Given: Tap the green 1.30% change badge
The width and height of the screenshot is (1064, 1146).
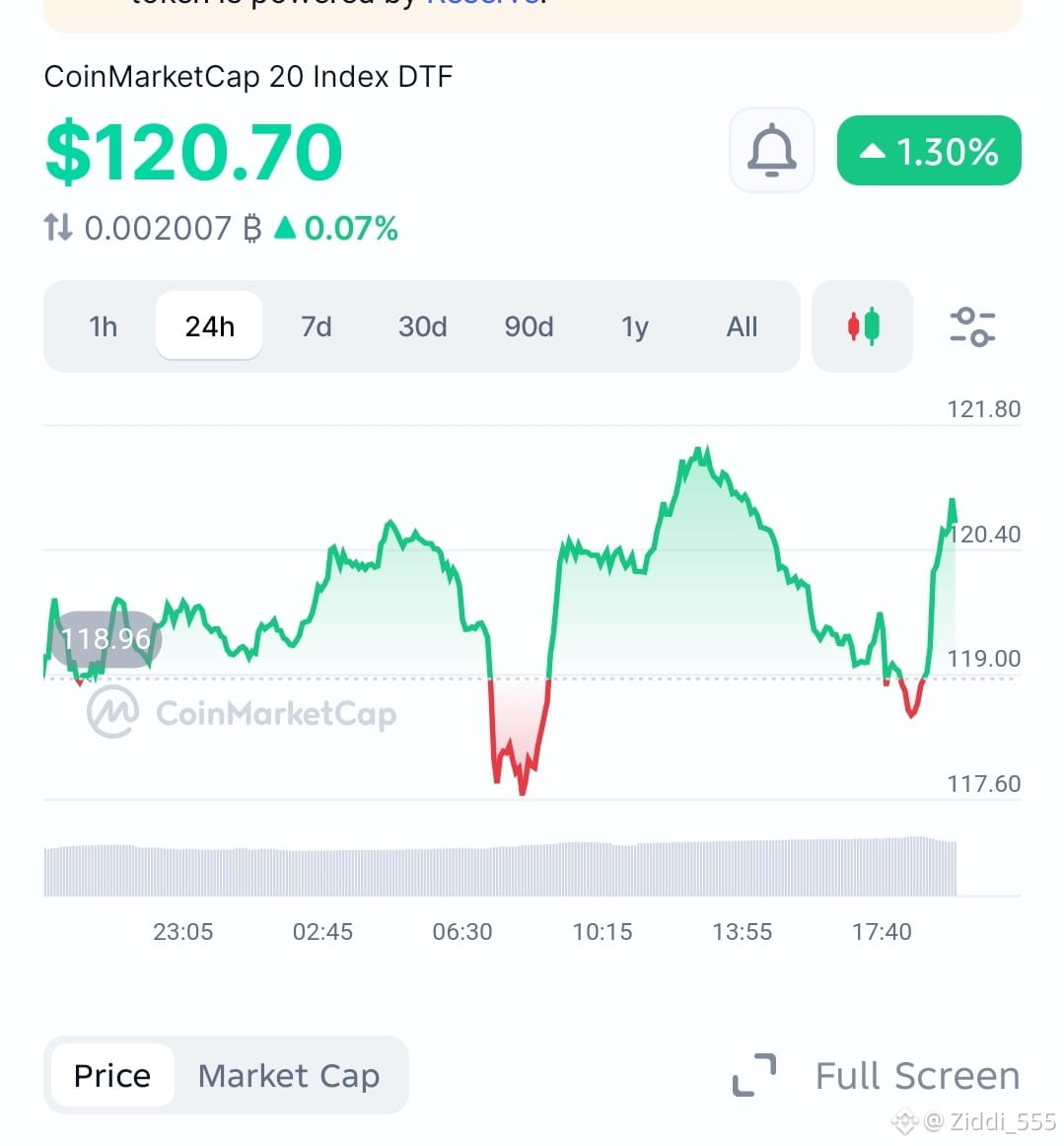Looking at the screenshot, I should 929,151.
